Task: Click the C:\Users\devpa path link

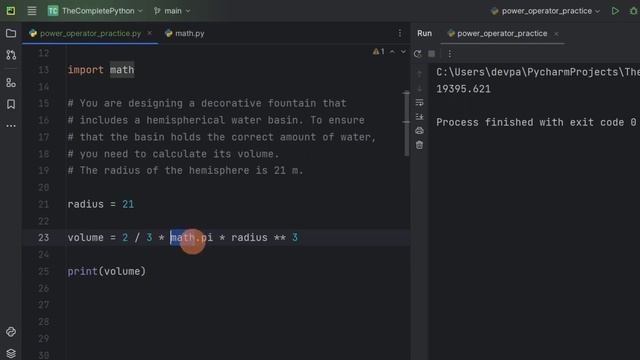Action: (x=538, y=72)
